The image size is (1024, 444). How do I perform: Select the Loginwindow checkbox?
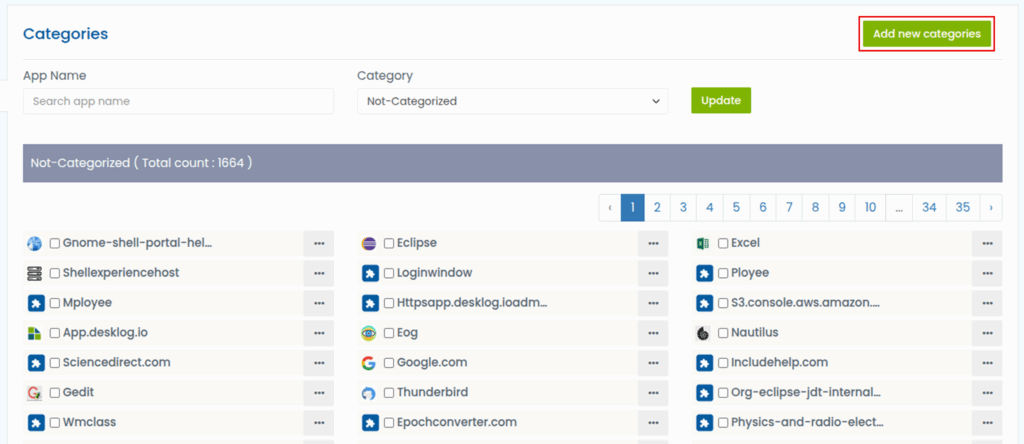click(x=389, y=273)
